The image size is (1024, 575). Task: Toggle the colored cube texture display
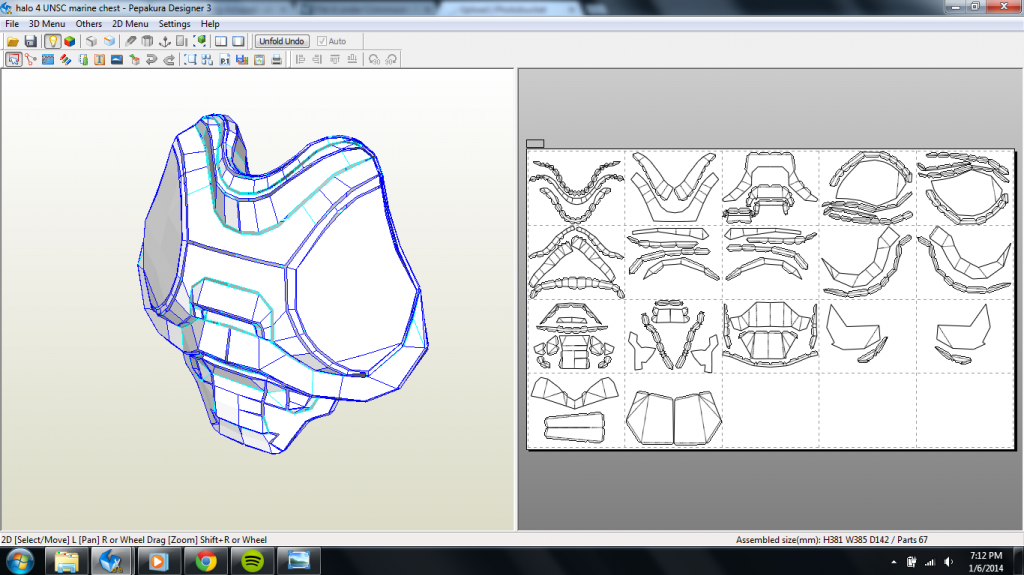coord(69,41)
